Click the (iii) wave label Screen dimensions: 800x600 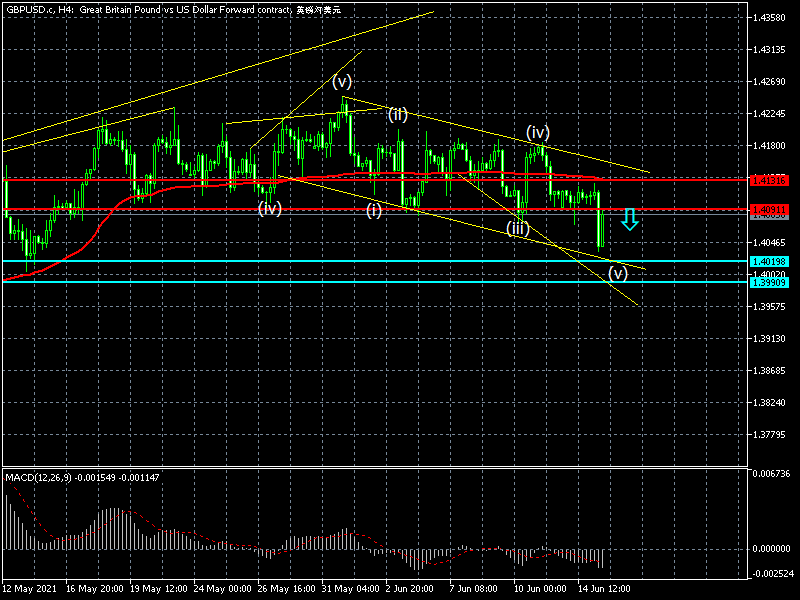[x=517, y=228]
